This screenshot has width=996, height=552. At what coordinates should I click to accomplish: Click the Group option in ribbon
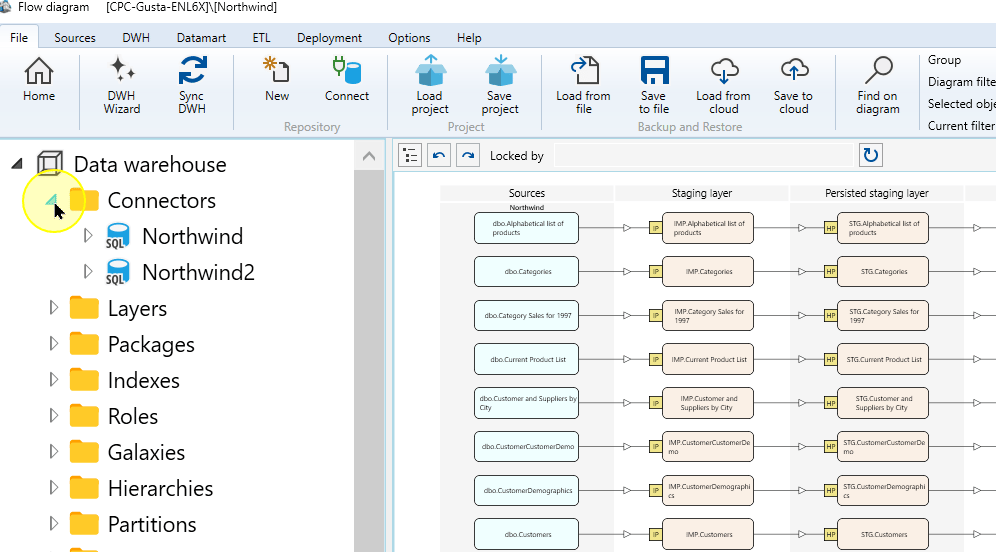(944, 60)
